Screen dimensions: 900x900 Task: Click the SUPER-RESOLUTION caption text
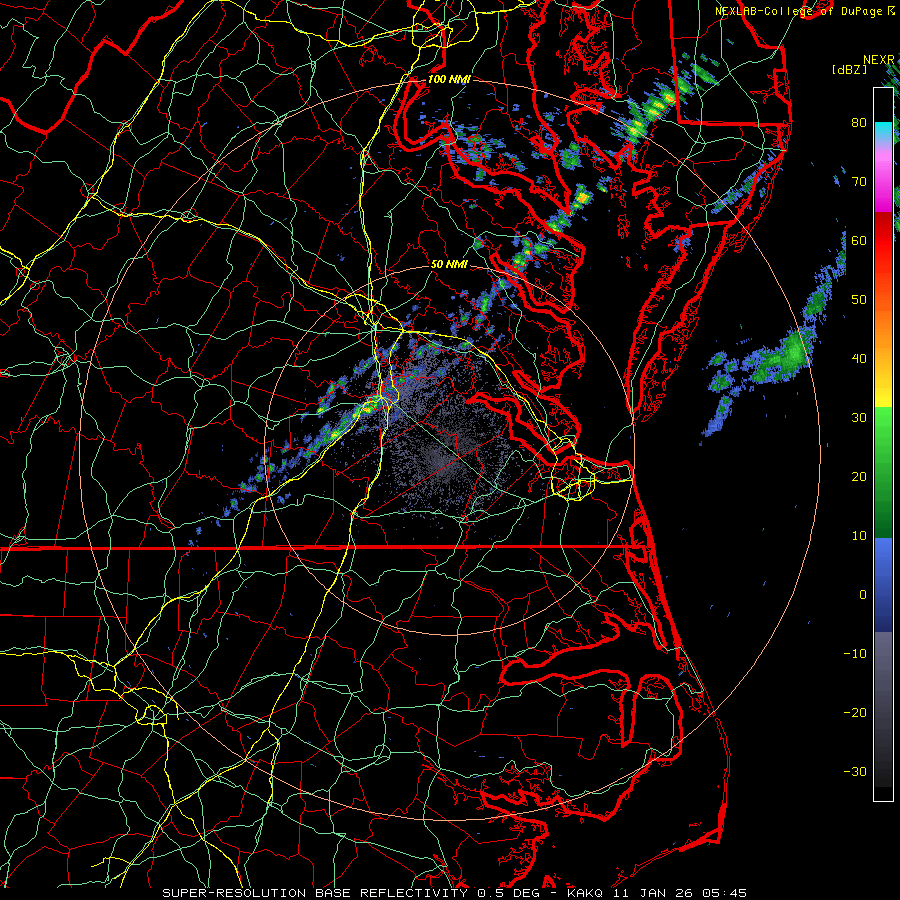(234, 893)
